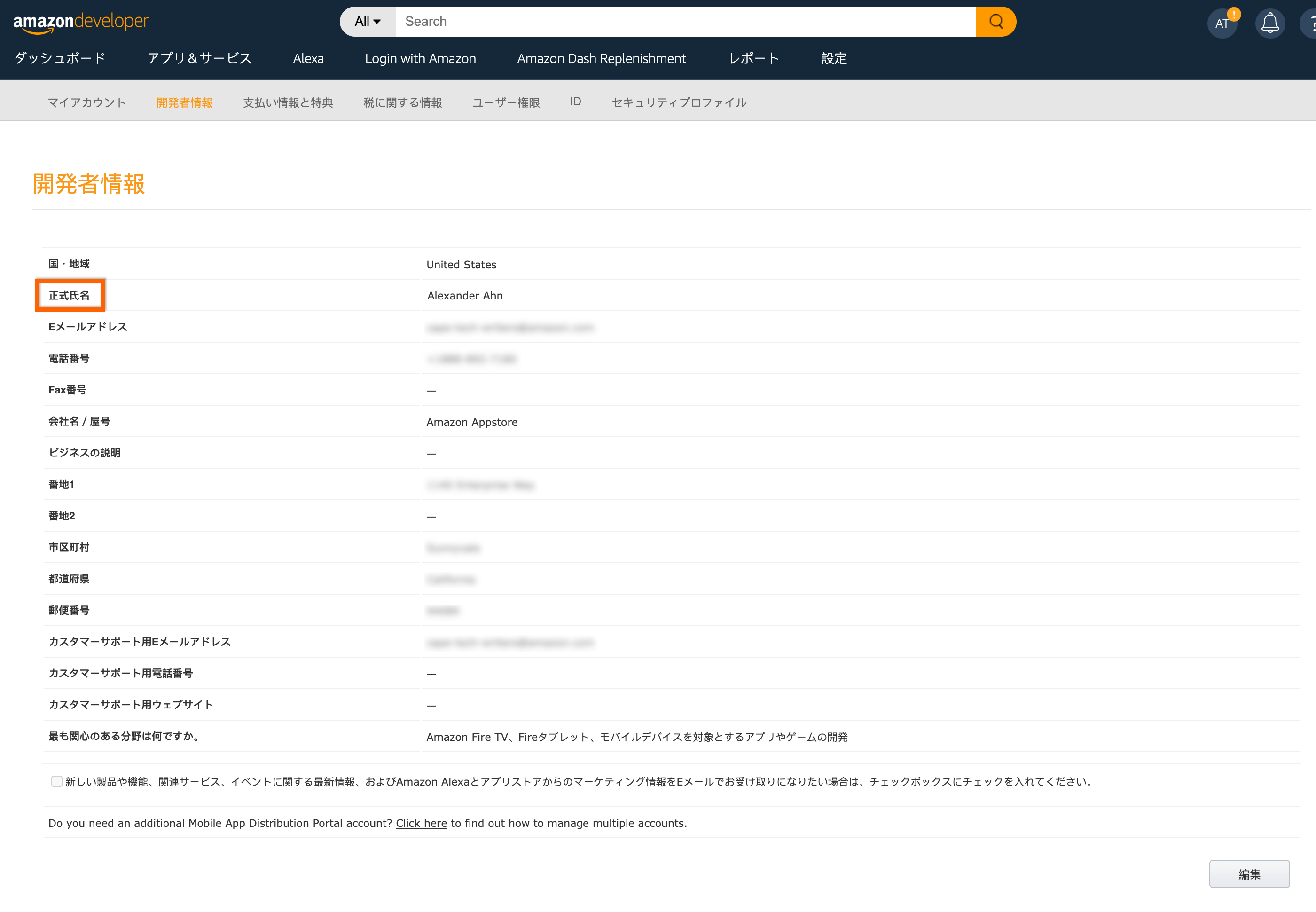This screenshot has height=912, width=1316.
Task: Open Login with Amazon menu item
Action: (420, 58)
